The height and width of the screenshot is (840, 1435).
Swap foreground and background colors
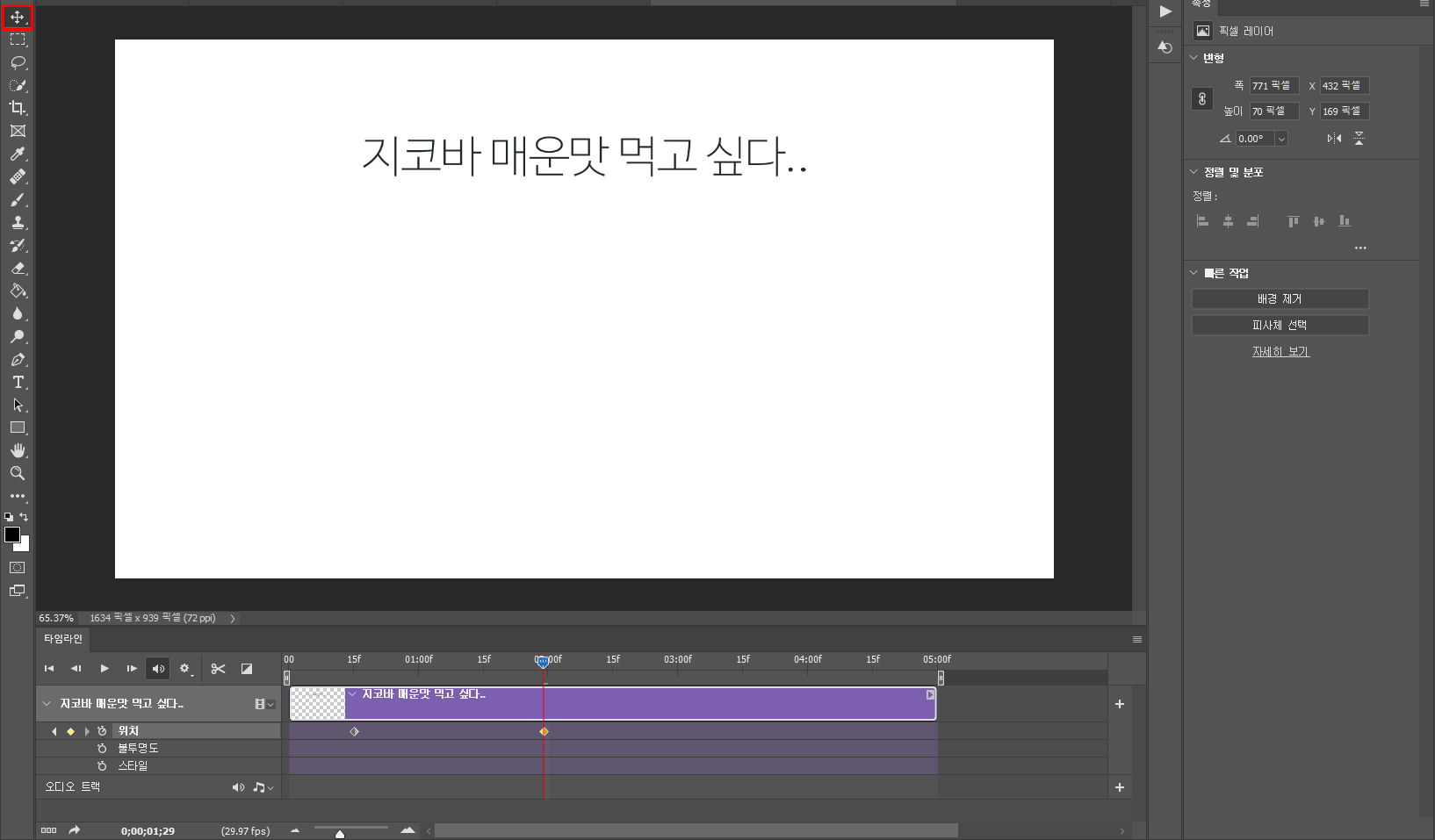click(24, 517)
